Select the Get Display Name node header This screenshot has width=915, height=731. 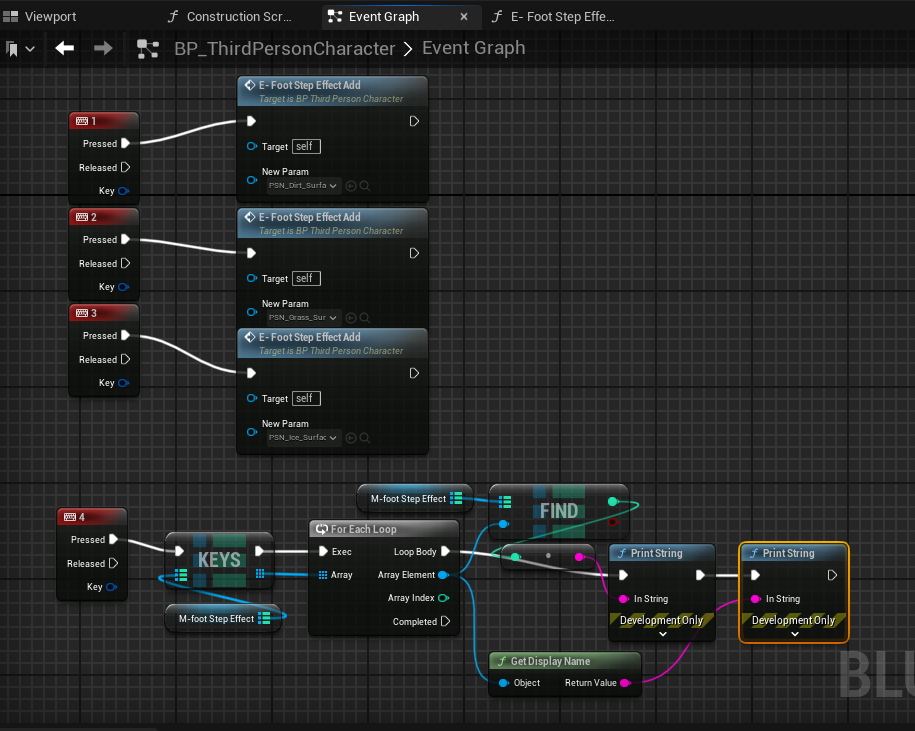point(565,661)
